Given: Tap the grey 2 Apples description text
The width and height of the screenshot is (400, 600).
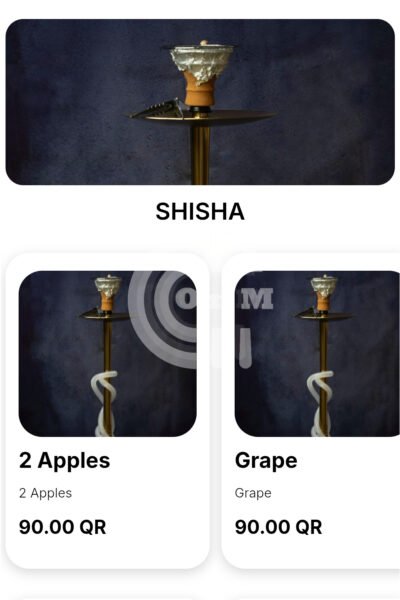Looking at the screenshot, I should (45, 493).
